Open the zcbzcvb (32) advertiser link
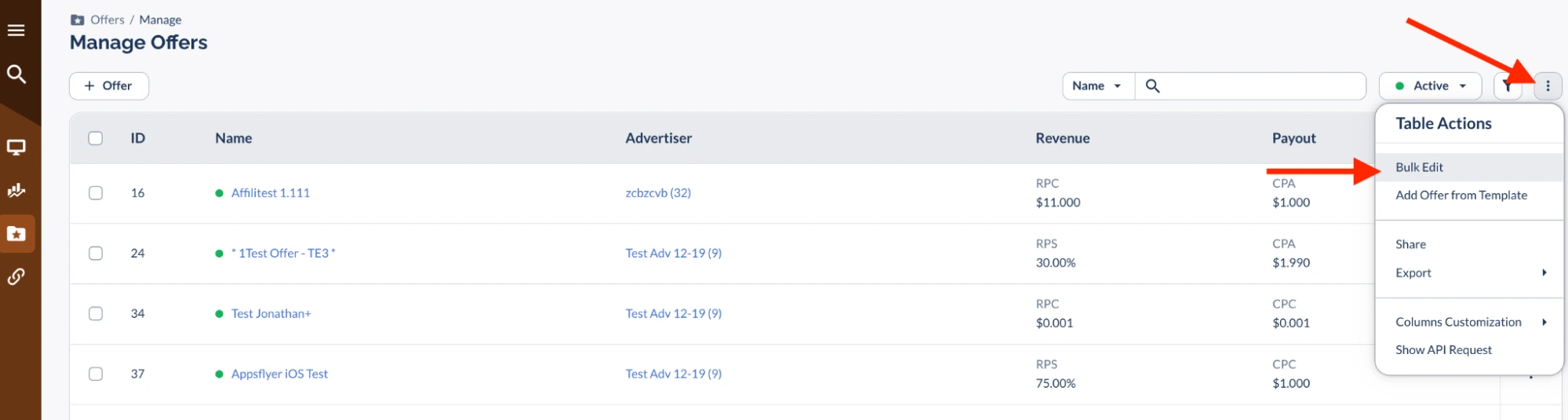The height and width of the screenshot is (420, 1568). [657, 193]
